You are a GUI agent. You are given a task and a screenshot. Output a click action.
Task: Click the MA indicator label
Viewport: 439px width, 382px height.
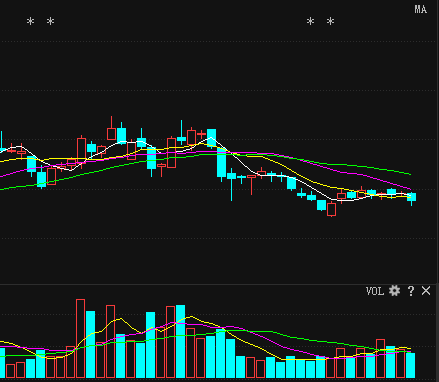(x=420, y=9)
